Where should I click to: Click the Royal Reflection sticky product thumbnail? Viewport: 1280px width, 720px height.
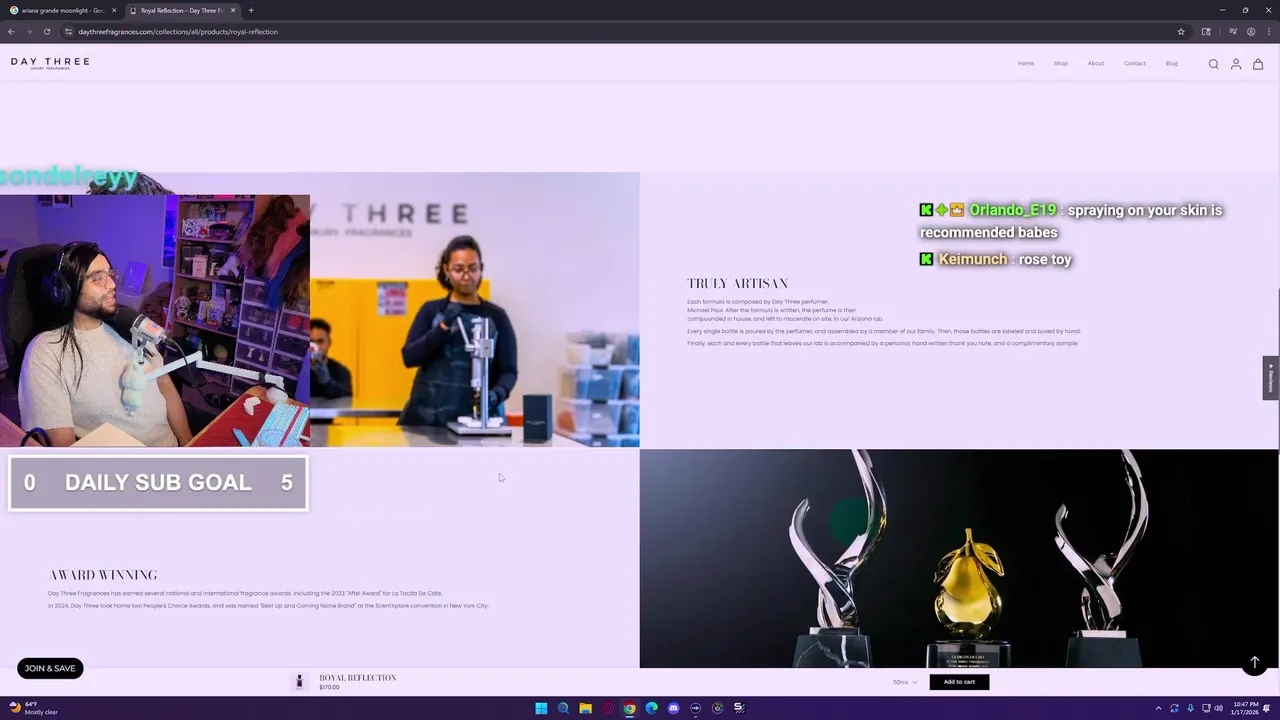(x=299, y=682)
